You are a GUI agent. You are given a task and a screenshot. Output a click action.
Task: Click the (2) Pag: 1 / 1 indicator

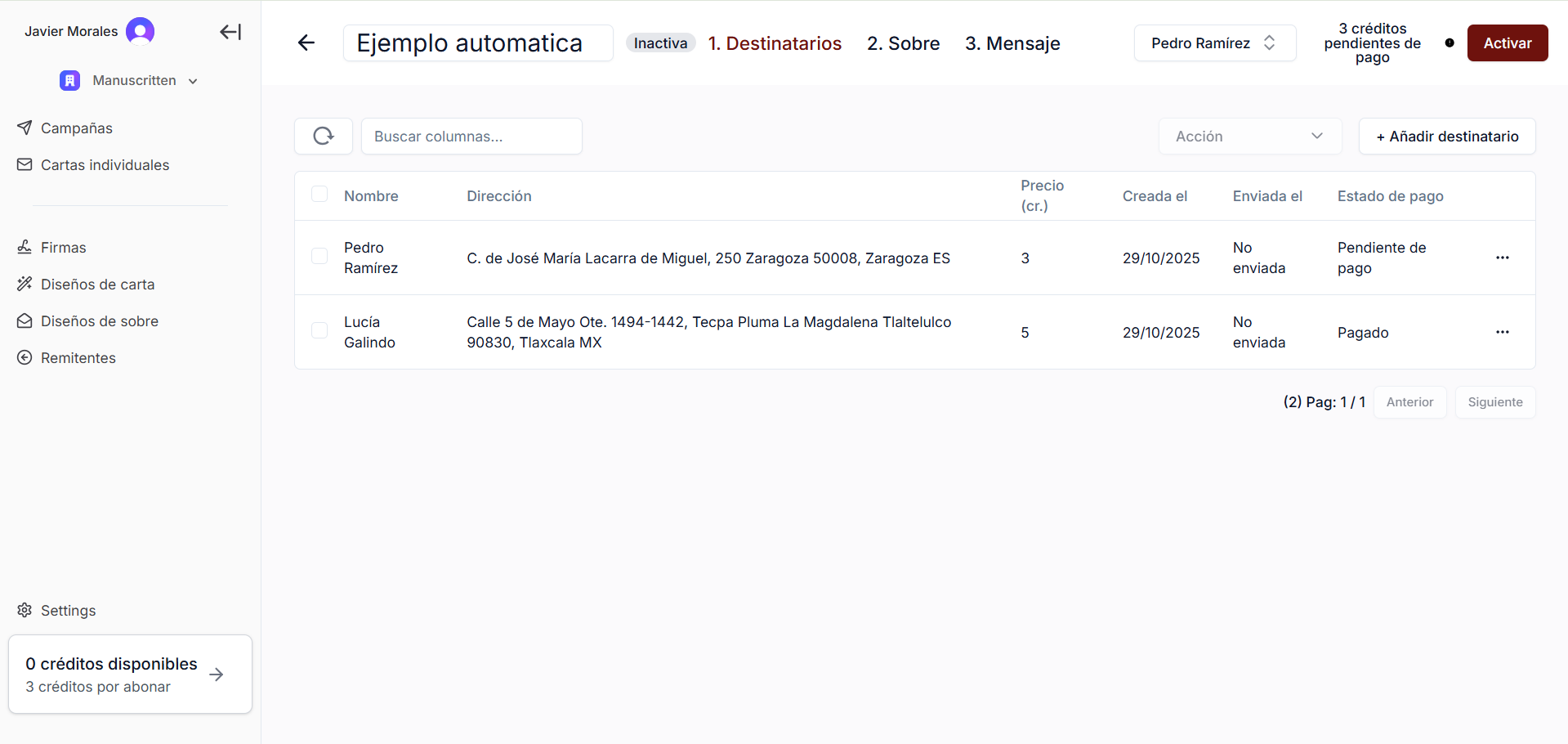[1324, 401]
